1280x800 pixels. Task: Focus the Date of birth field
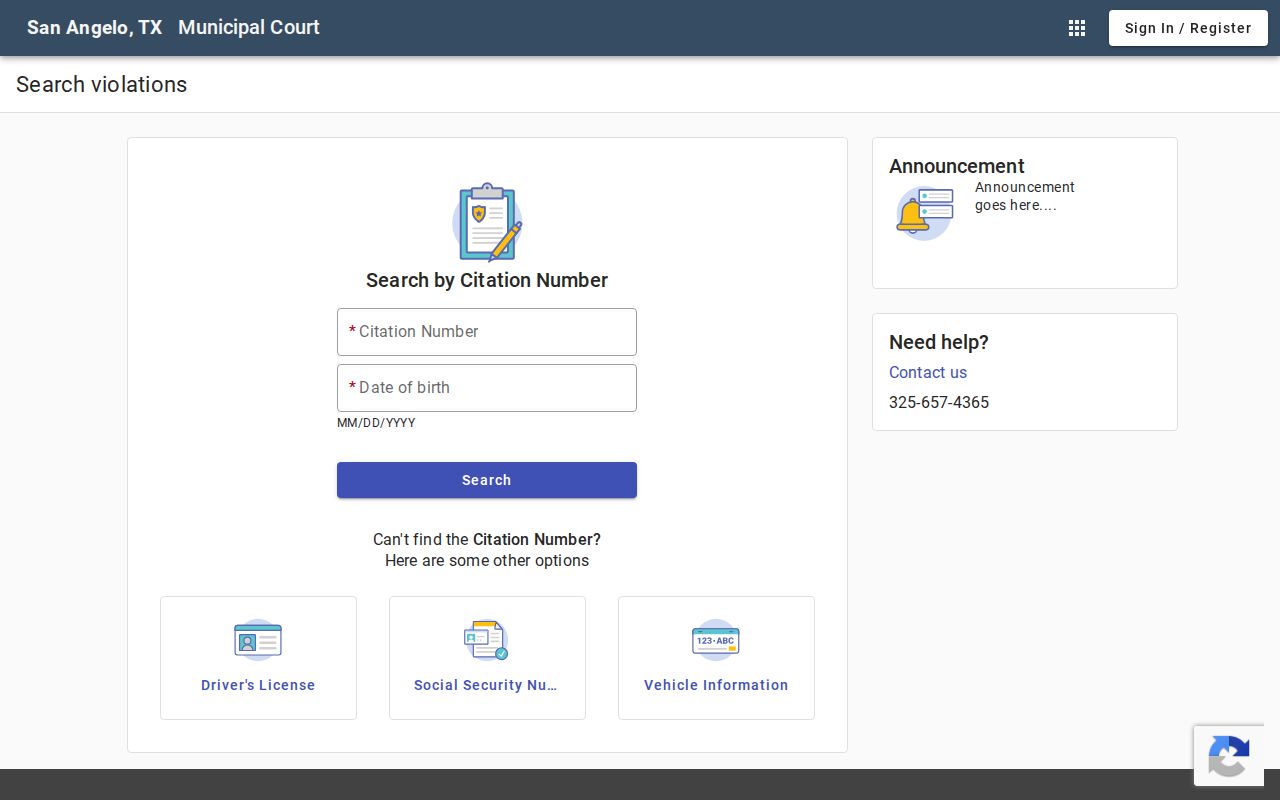487,388
